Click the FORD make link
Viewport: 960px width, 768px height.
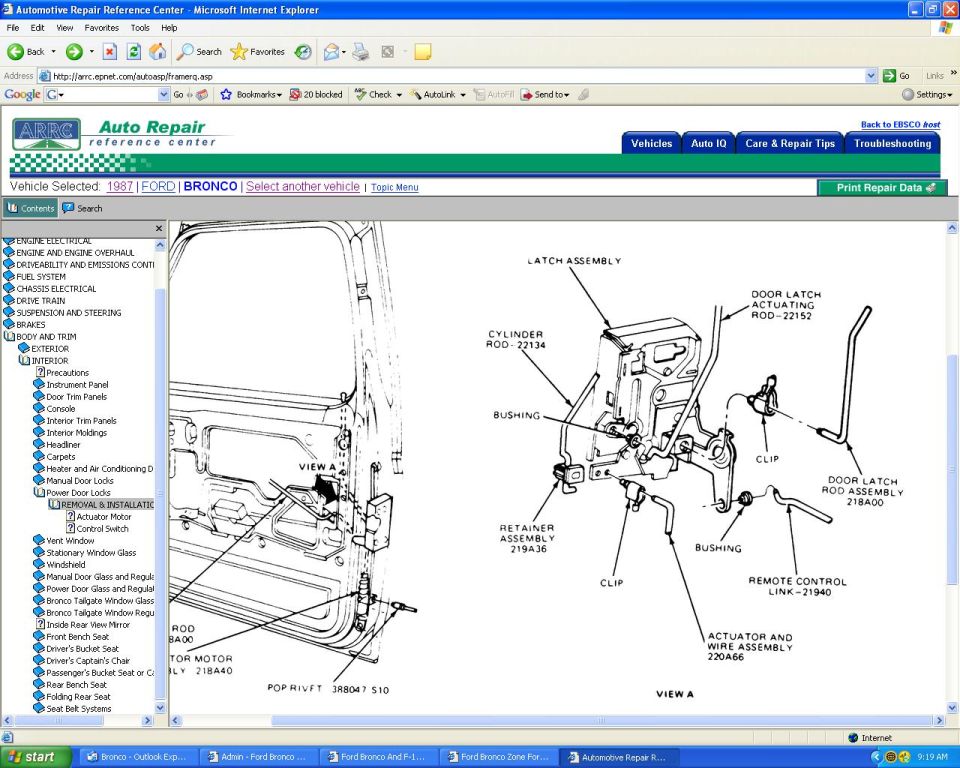[x=158, y=187]
